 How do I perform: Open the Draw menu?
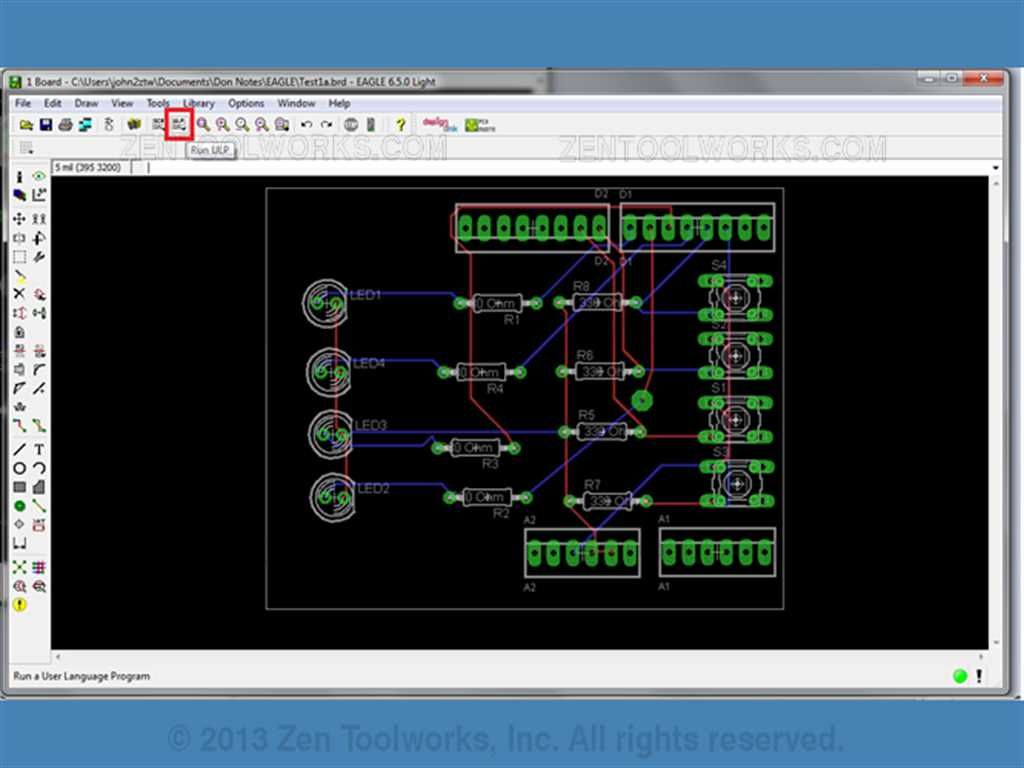[x=86, y=103]
